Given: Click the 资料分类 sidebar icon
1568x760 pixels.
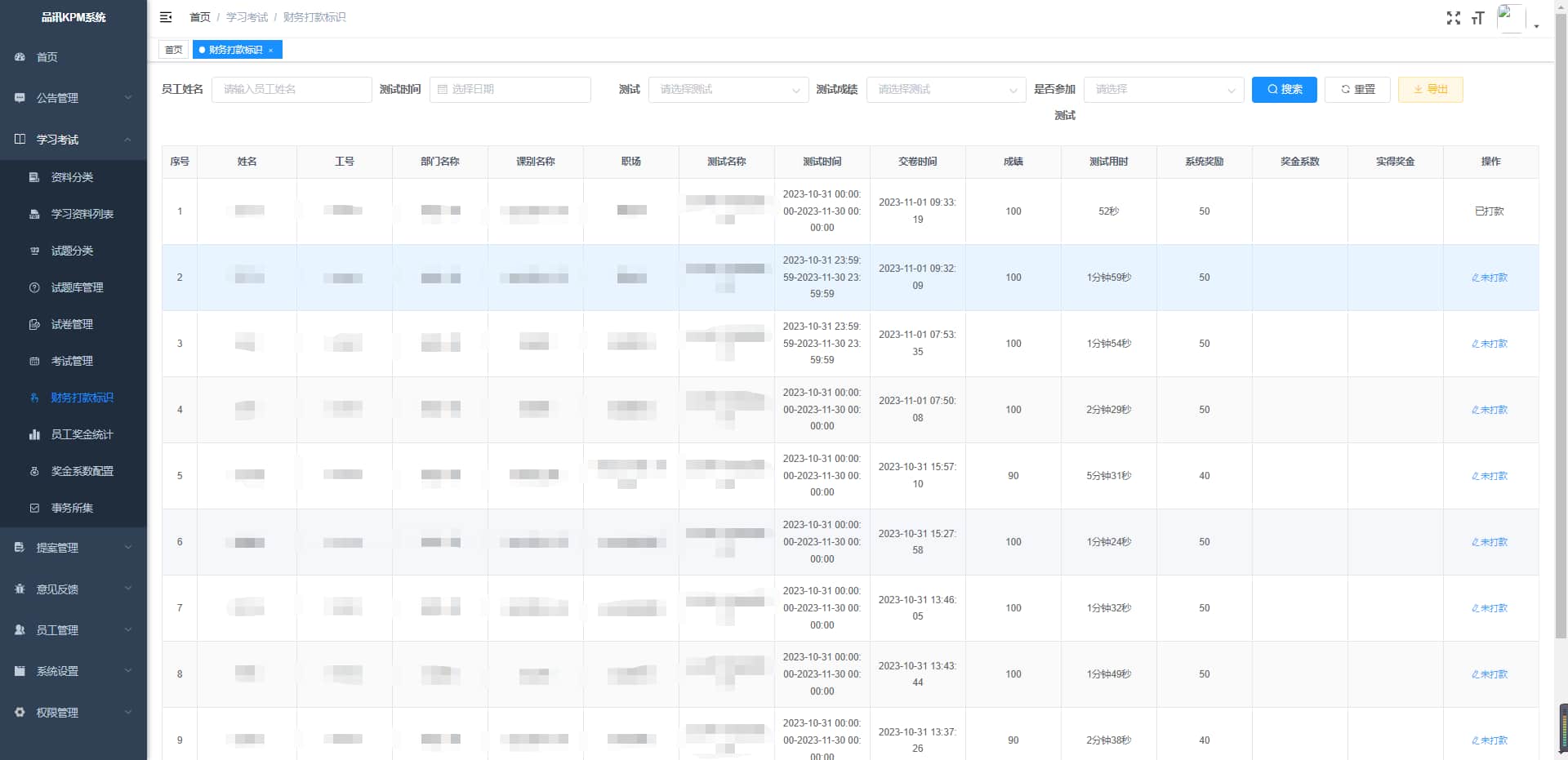Looking at the screenshot, I should pyautogui.click(x=34, y=177).
